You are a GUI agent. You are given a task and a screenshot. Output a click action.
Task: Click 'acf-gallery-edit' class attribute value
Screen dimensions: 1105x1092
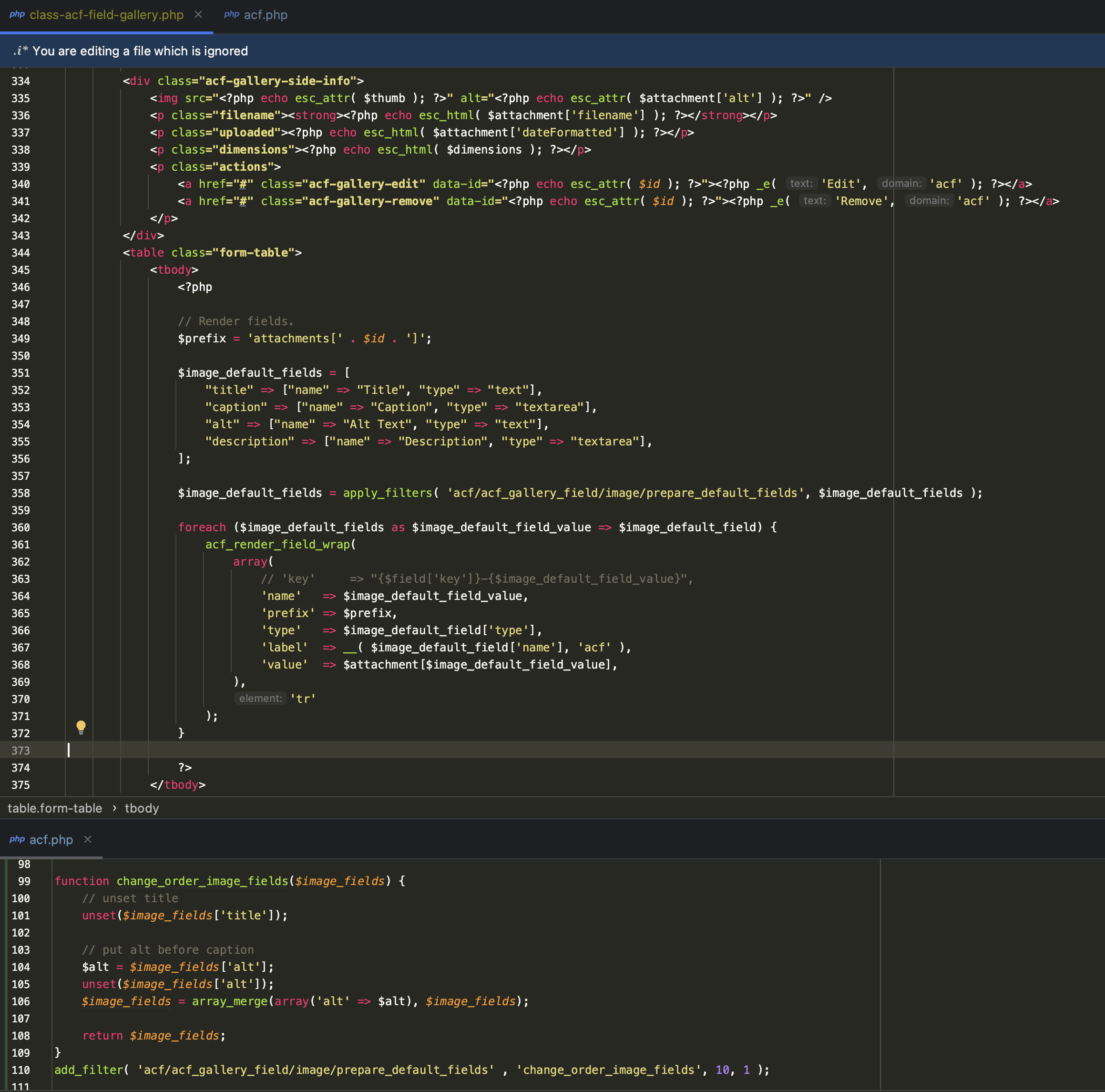click(x=364, y=184)
